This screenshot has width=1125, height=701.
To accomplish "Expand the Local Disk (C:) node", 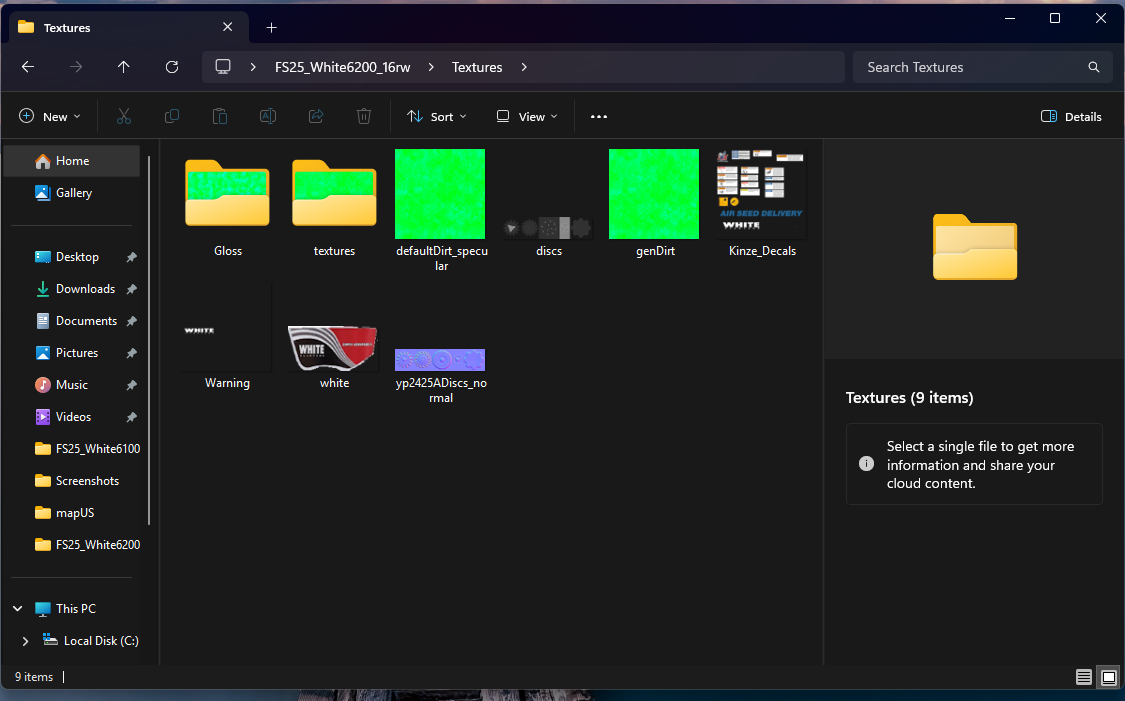I will tap(25, 641).
